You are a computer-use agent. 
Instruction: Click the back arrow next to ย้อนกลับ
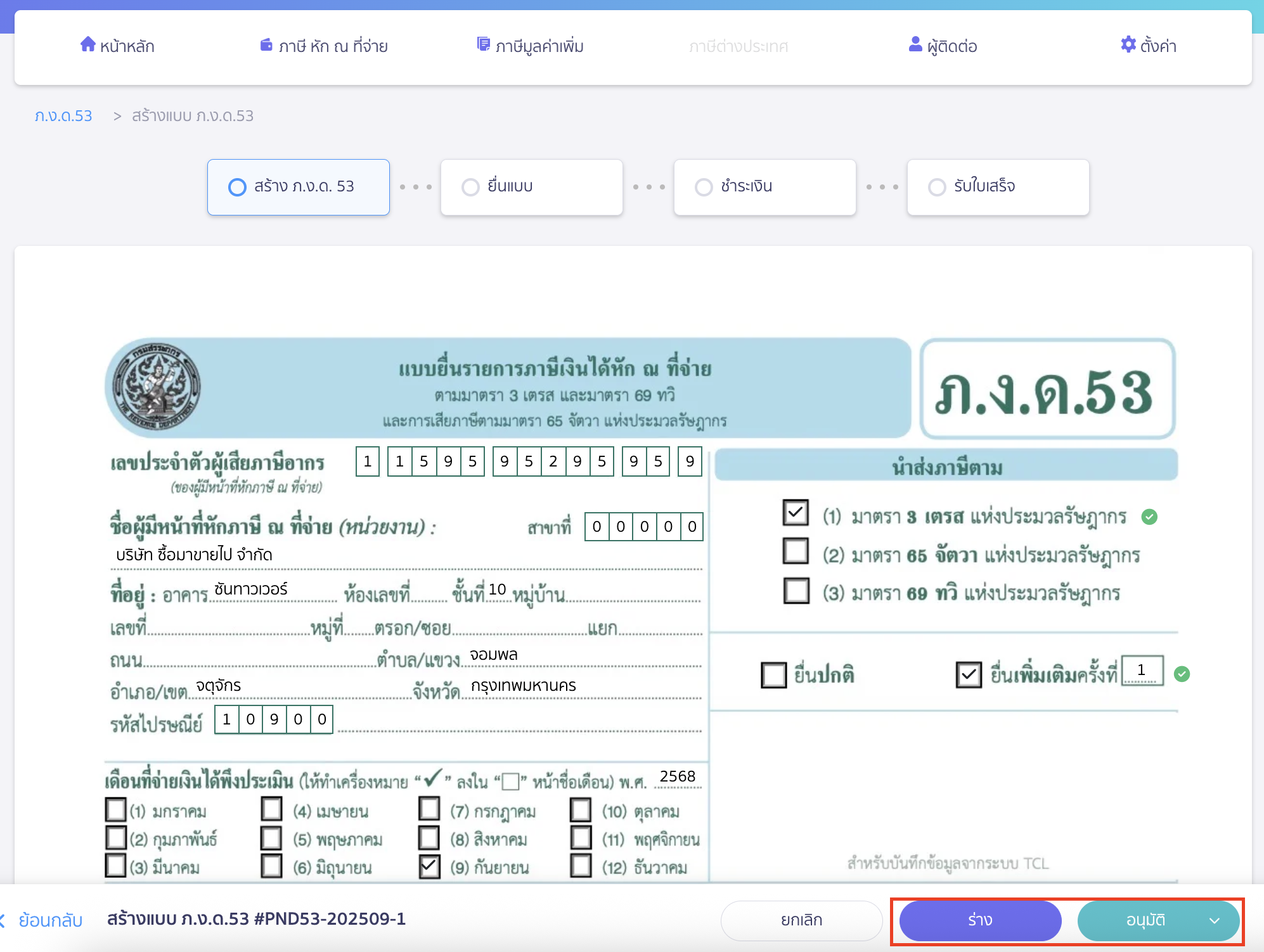click(x=5, y=920)
